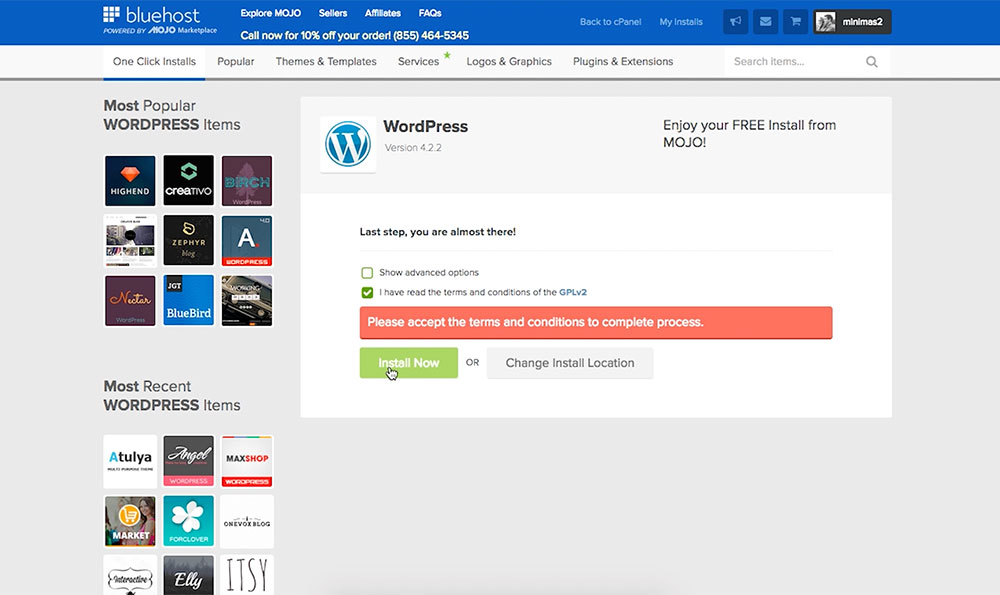The width and height of the screenshot is (1000, 595).
Task: Open the multi-image blog theme thumbnail
Action: coord(130,240)
